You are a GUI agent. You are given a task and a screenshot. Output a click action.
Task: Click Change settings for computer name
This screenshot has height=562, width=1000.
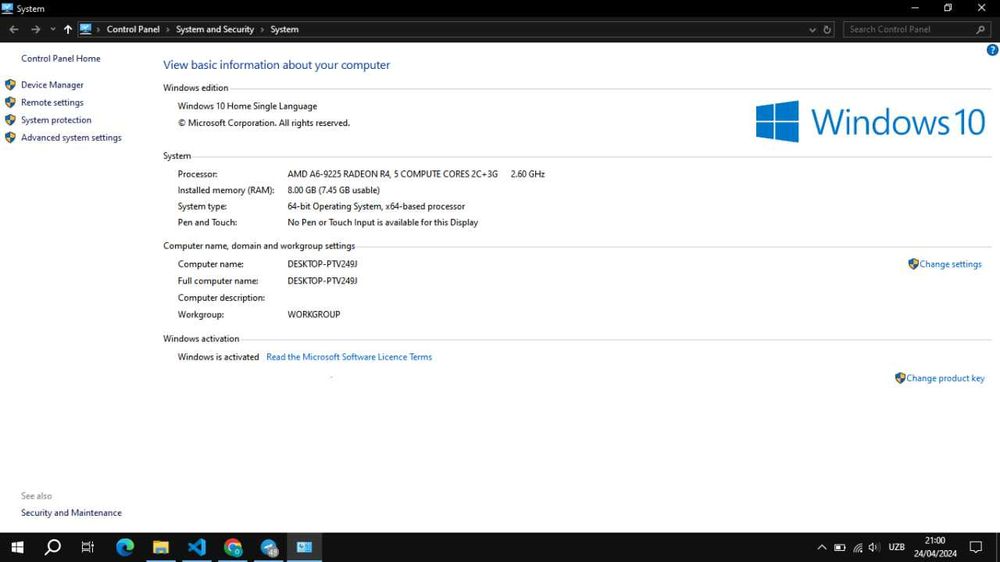(950, 264)
